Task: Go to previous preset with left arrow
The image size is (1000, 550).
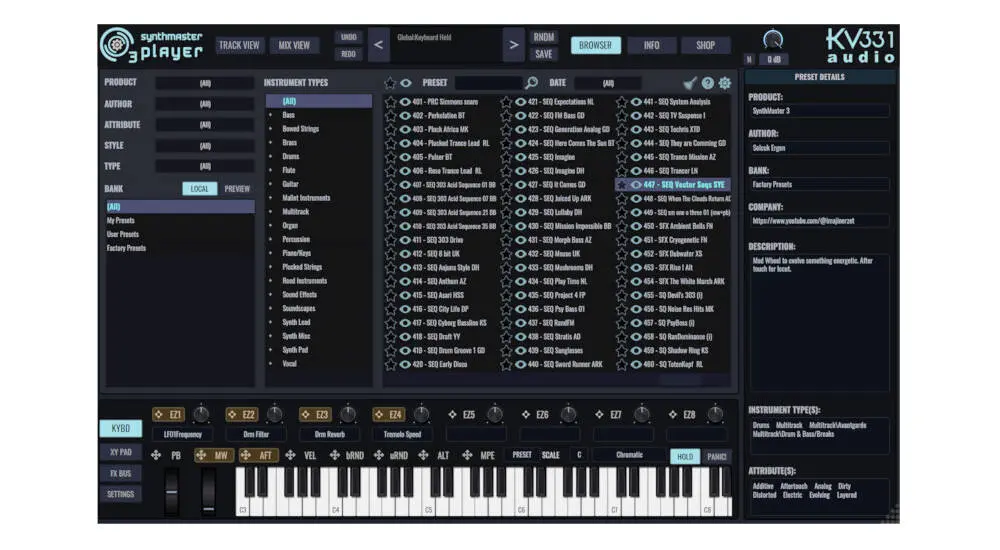Action: 378,45
